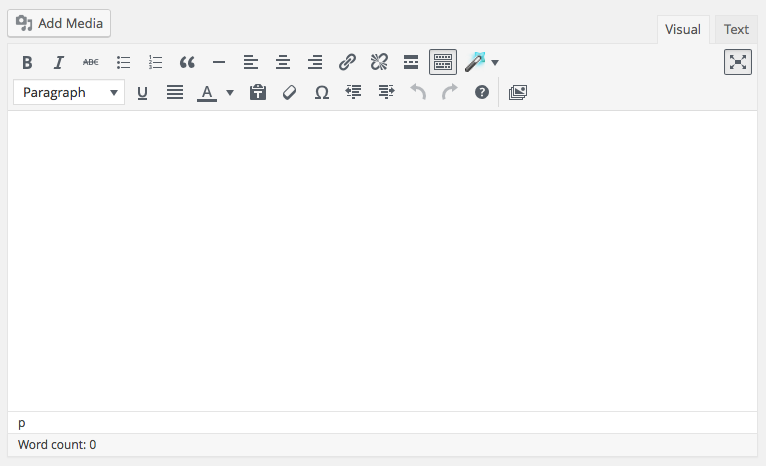The height and width of the screenshot is (466, 766).
Task: Apply strikethrough formatting
Action: click(91, 62)
